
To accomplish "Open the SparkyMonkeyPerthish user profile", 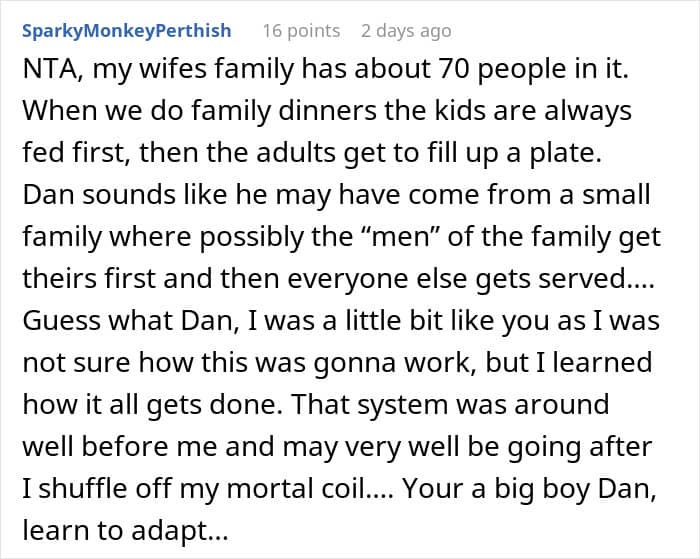I will [126, 31].
